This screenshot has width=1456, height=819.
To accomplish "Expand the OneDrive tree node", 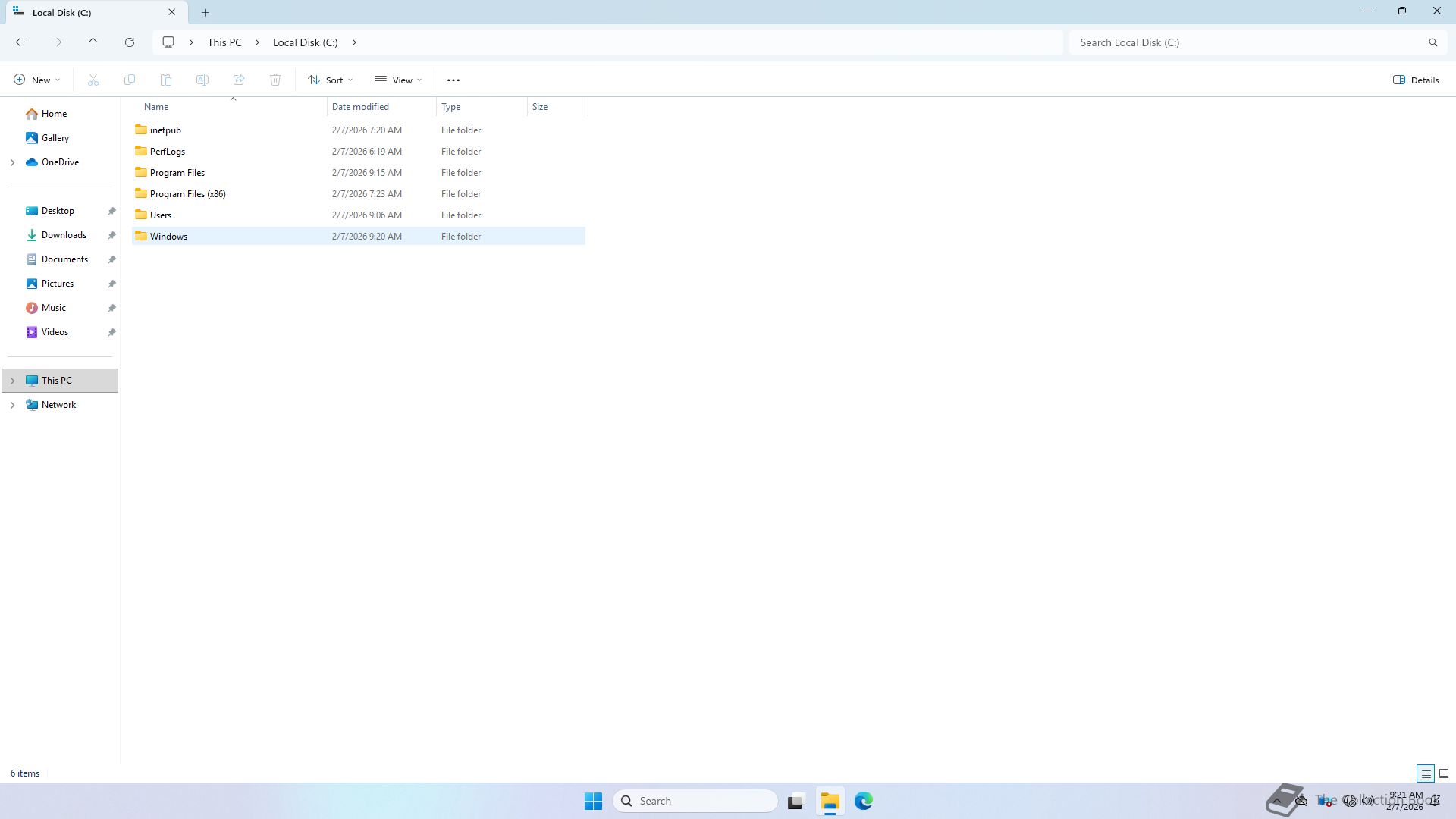I will click(x=12, y=162).
